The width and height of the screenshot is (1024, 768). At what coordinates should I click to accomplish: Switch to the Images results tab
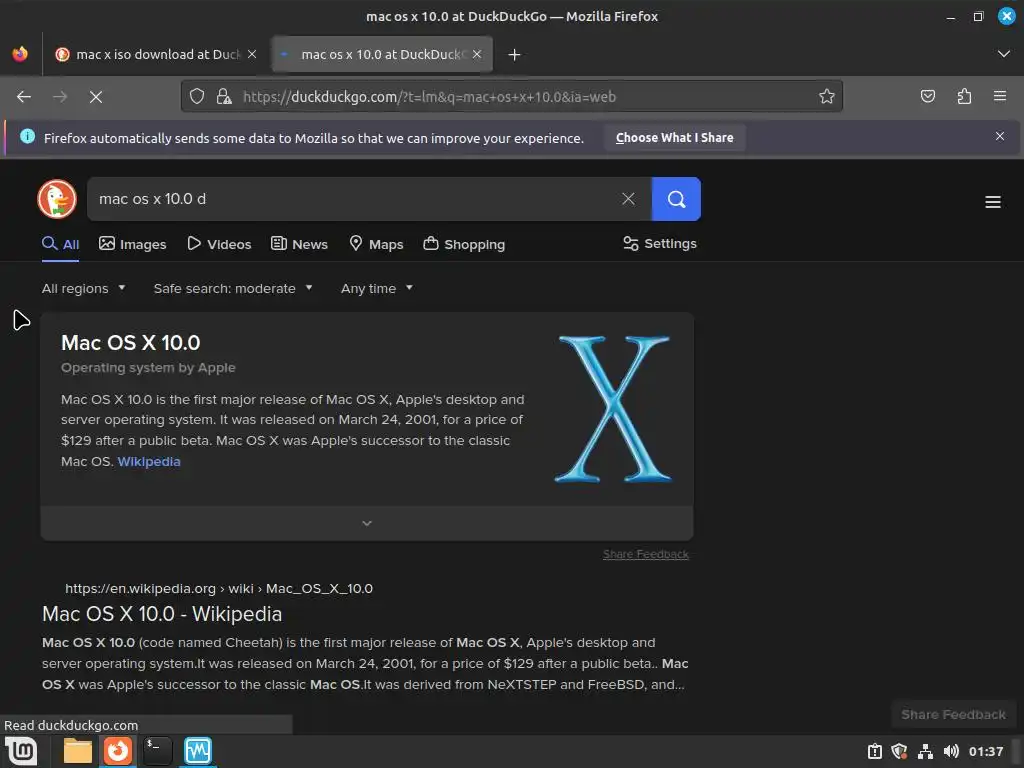pyautogui.click(x=133, y=244)
